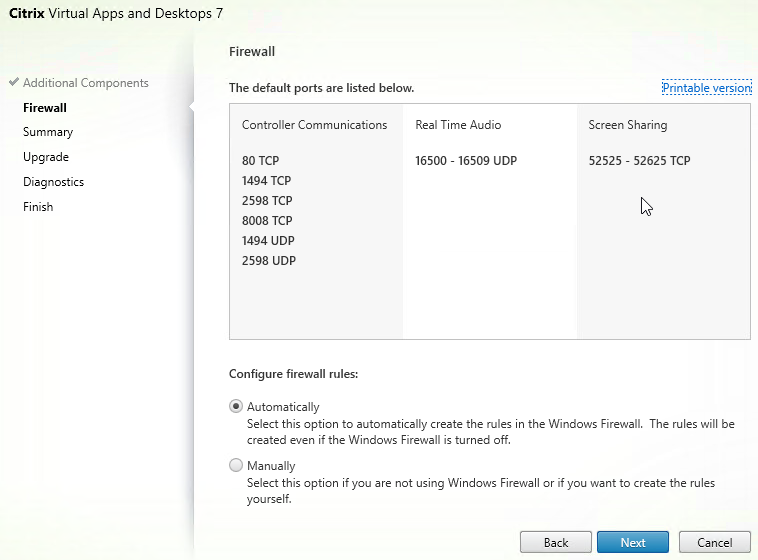The width and height of the screenshot is (758, 560).
Task: Click the 8008 TCP port entry
Action: click(267, 221)
